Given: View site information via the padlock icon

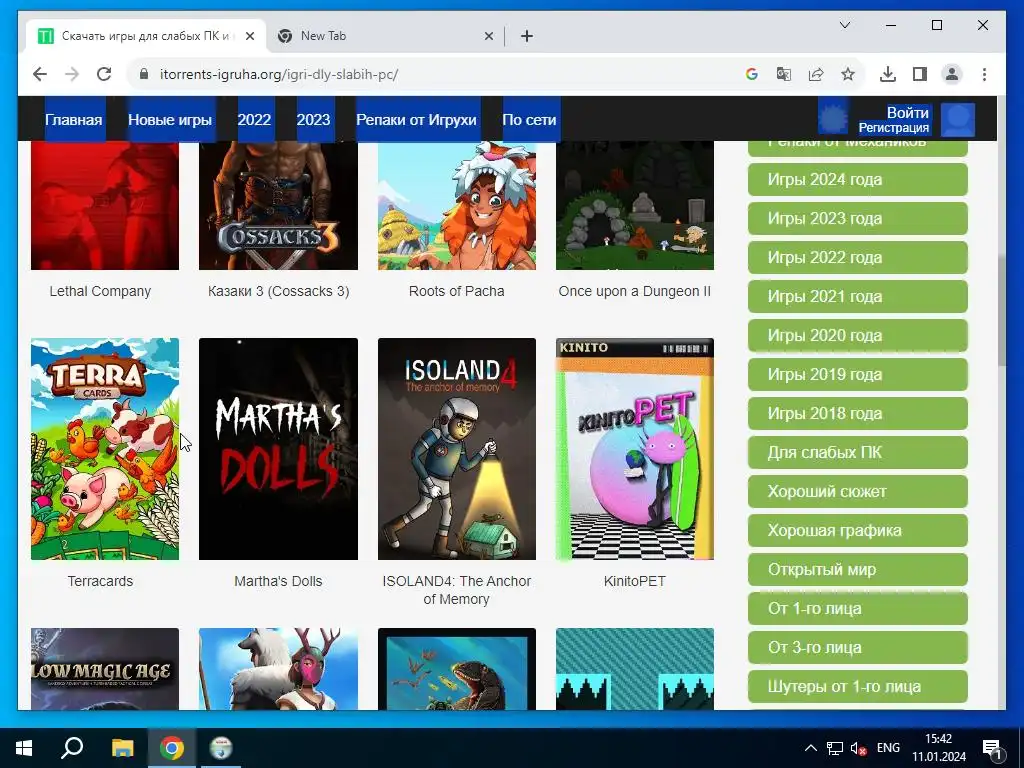Looking at the screenshot, I should point(144,74).
